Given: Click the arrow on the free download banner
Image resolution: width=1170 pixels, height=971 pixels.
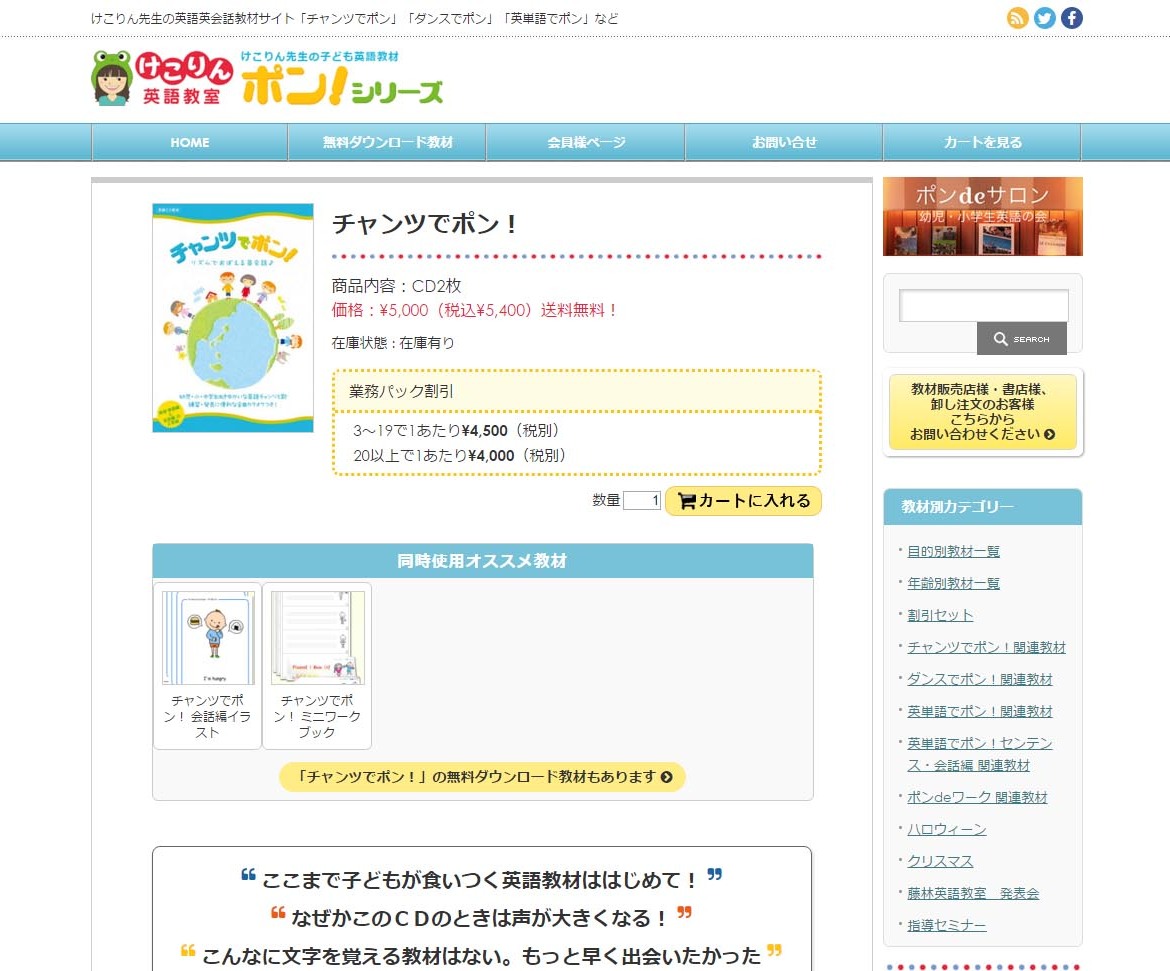Looking at the screenshot, I should click(665, 776).
